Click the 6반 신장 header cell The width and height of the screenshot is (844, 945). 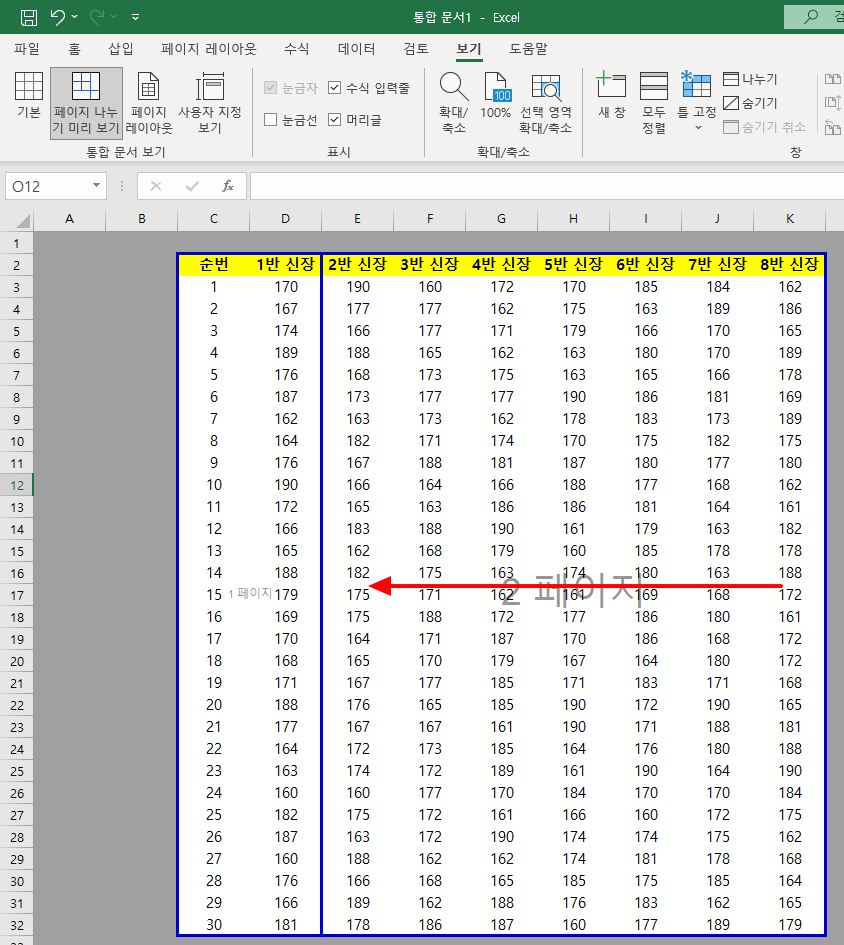click(646, 265)
